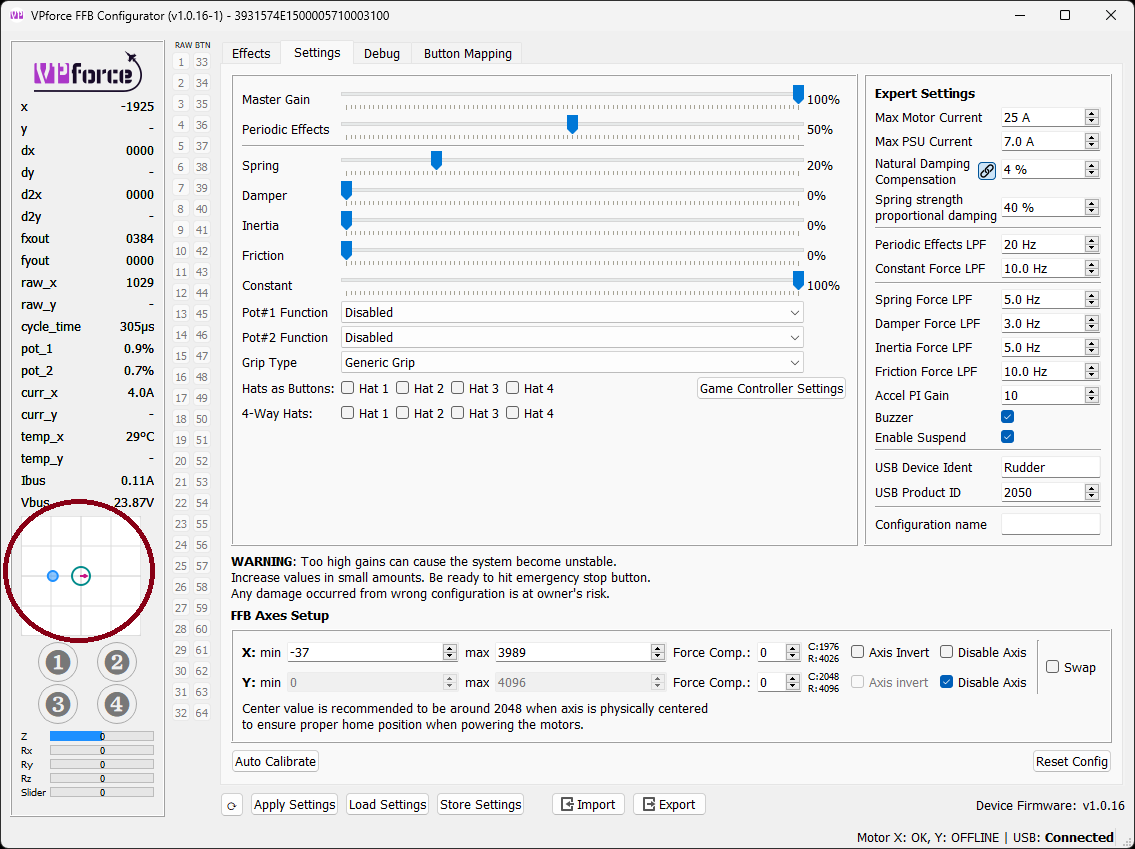Toggle the Swap axes checkbox

coord(1053,667)
